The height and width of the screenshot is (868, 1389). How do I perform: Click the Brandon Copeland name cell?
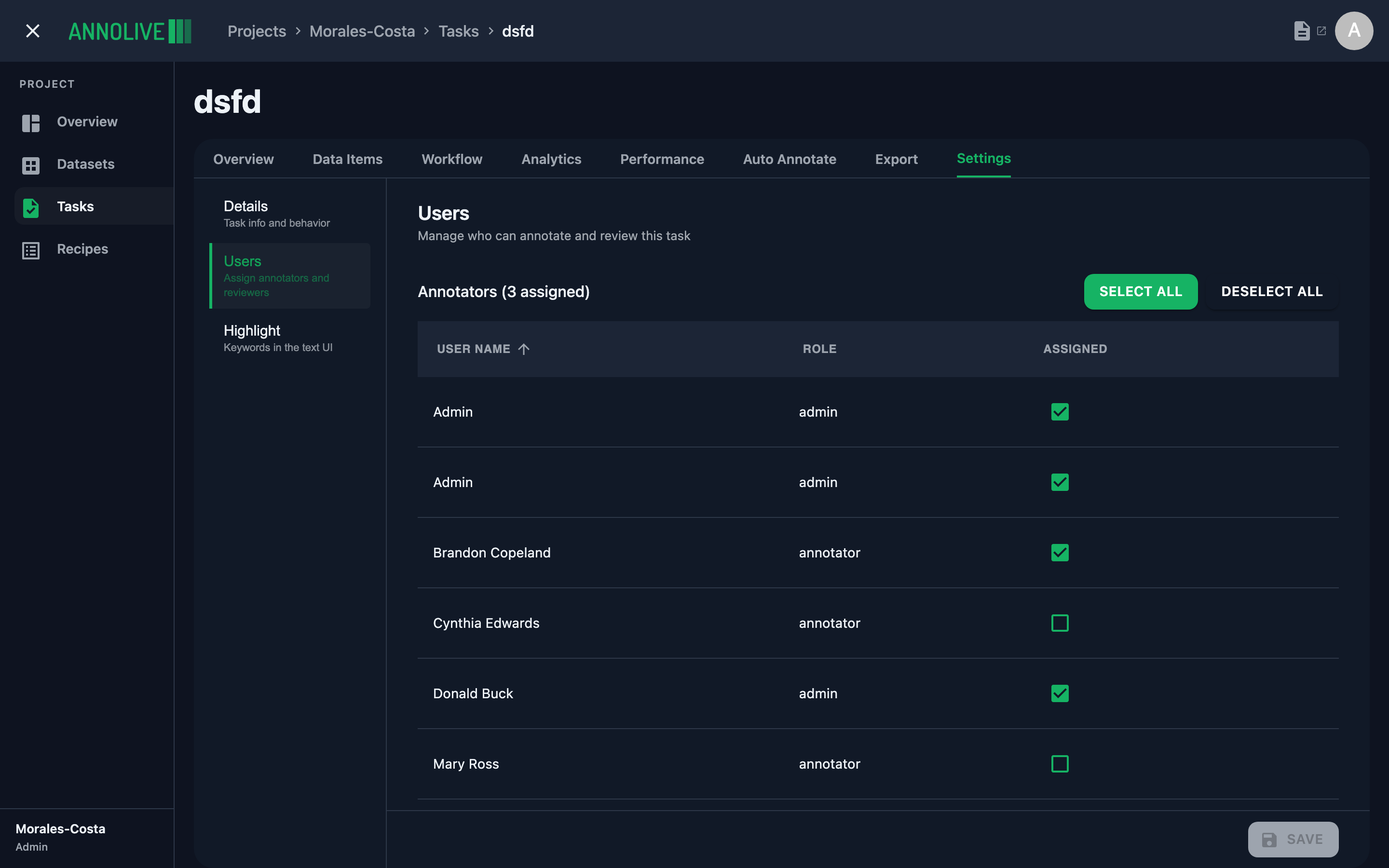click(x=492, y=553)
